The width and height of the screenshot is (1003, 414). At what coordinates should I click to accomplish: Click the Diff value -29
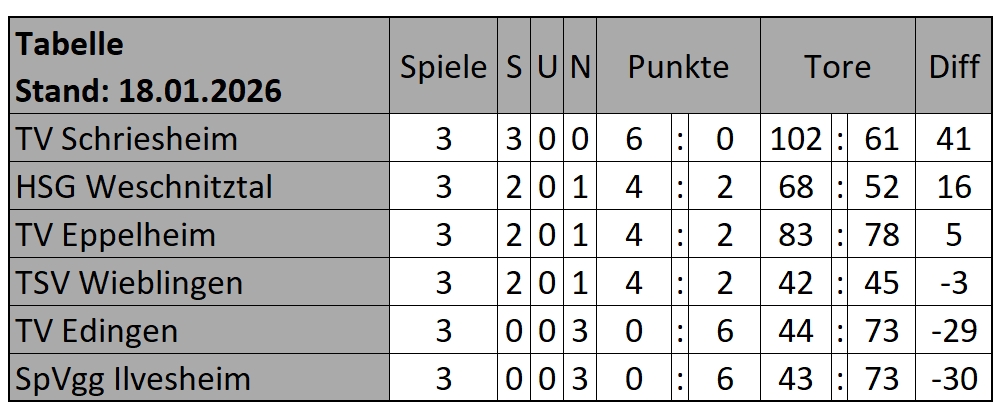954,330
